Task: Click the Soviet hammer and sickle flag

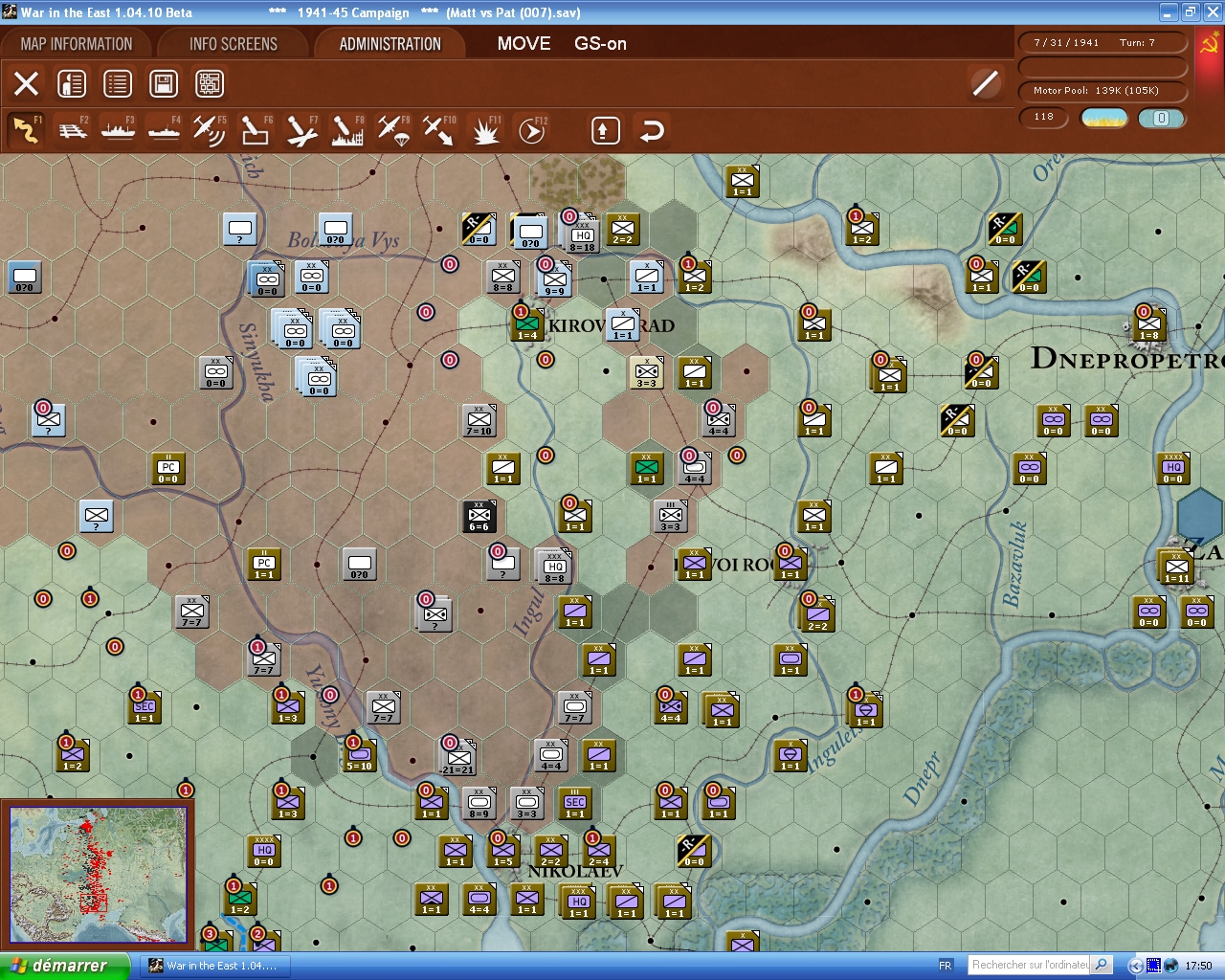Action: click(x=1209, y=44)
